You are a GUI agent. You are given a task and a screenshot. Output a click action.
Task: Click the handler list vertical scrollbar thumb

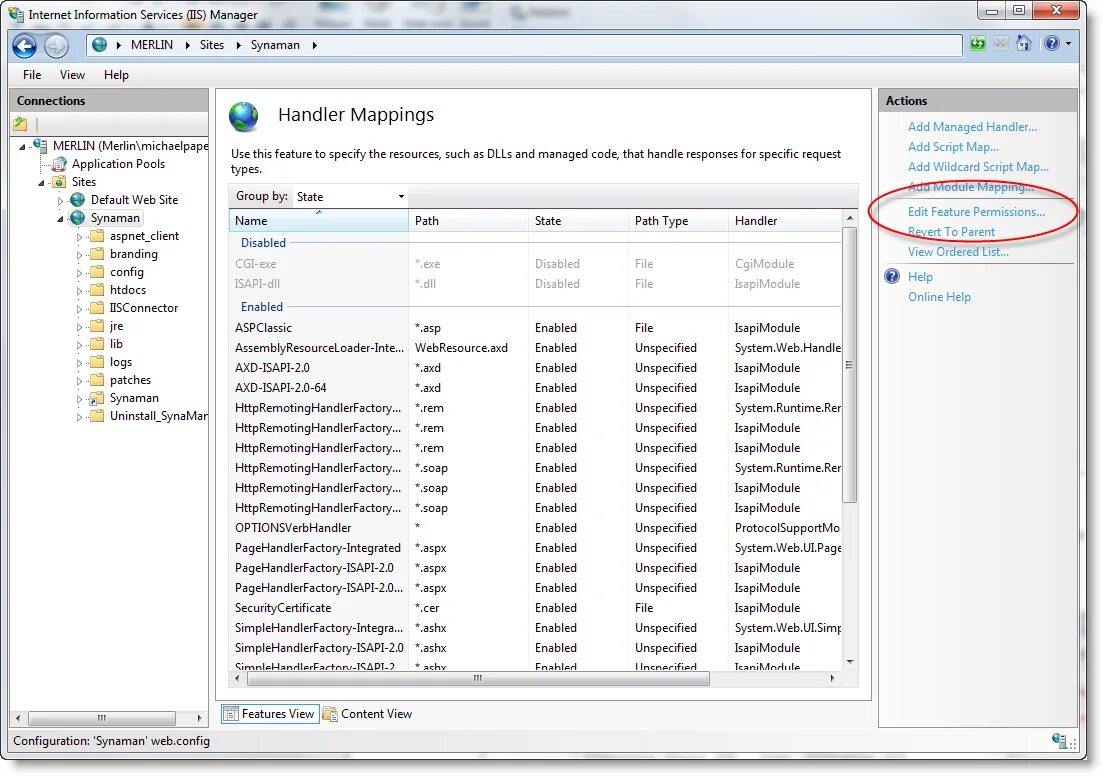(850, 364)
